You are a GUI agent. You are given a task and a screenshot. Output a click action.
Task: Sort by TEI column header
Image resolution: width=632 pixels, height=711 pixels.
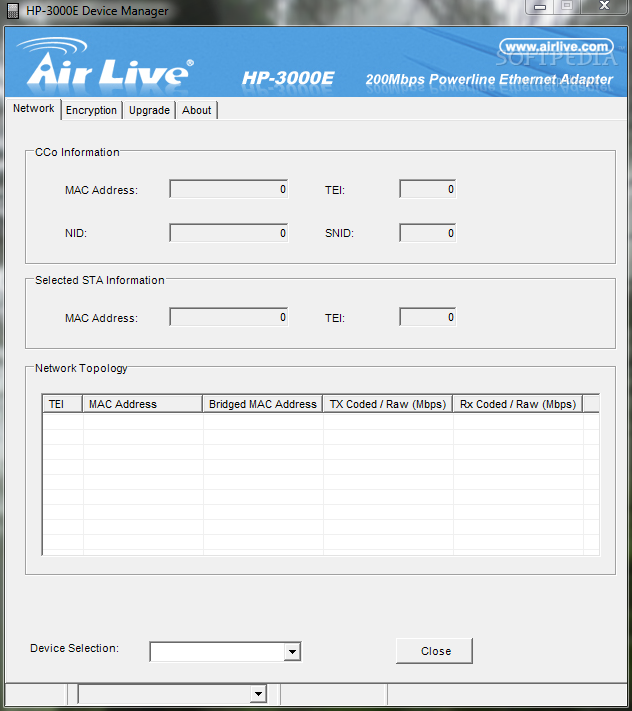point(62,404)
